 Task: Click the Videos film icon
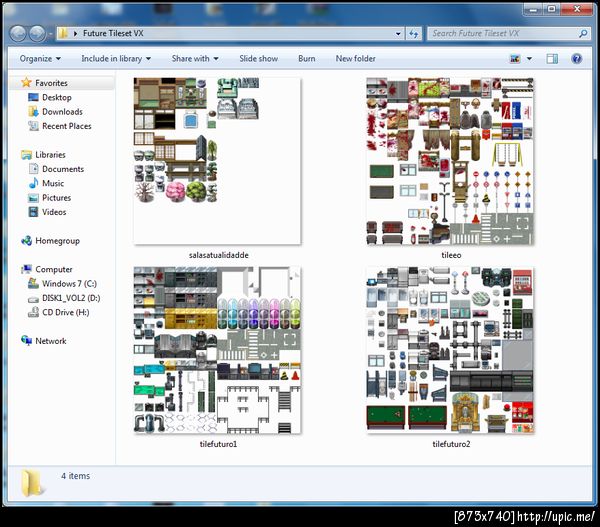[33, 212]
